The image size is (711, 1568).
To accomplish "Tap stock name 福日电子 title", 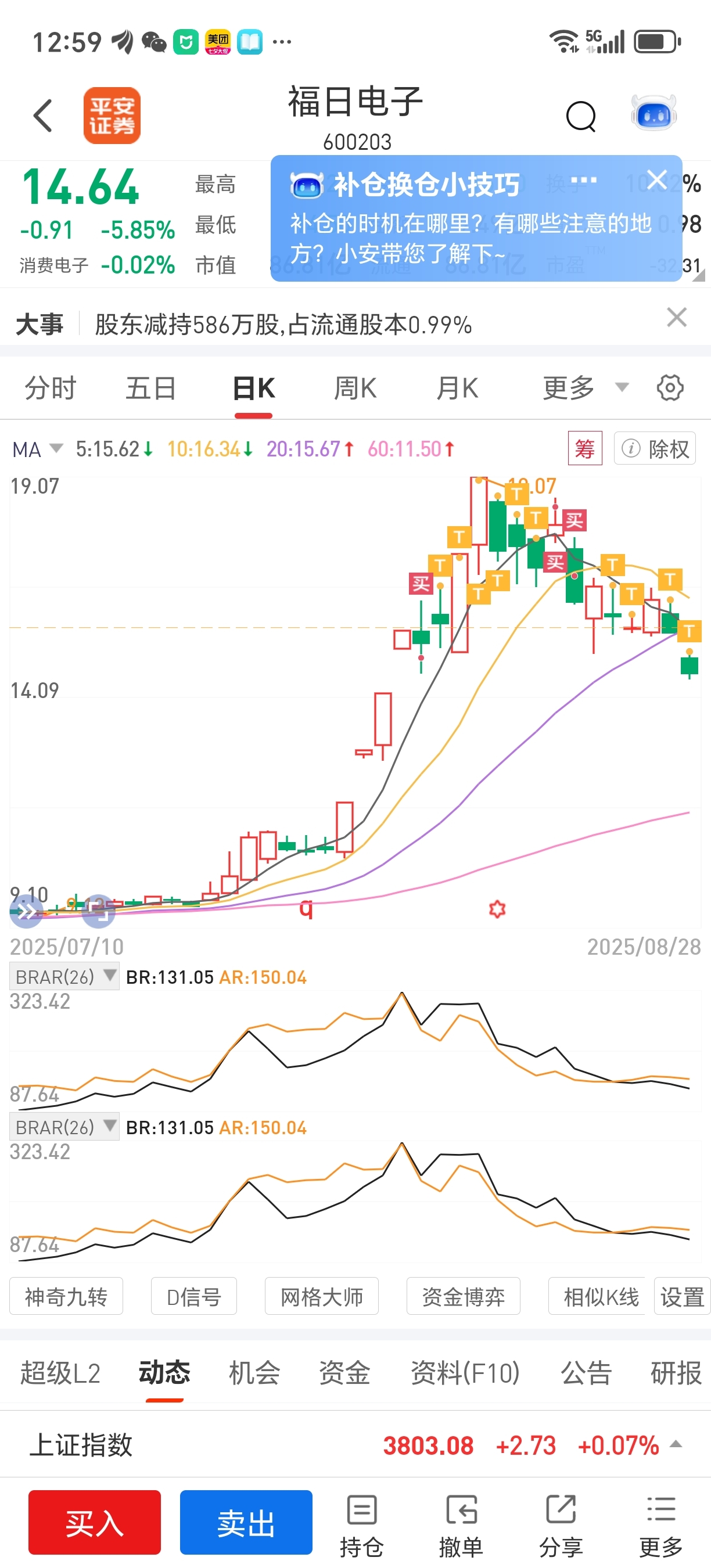I will tap(355, 101).
